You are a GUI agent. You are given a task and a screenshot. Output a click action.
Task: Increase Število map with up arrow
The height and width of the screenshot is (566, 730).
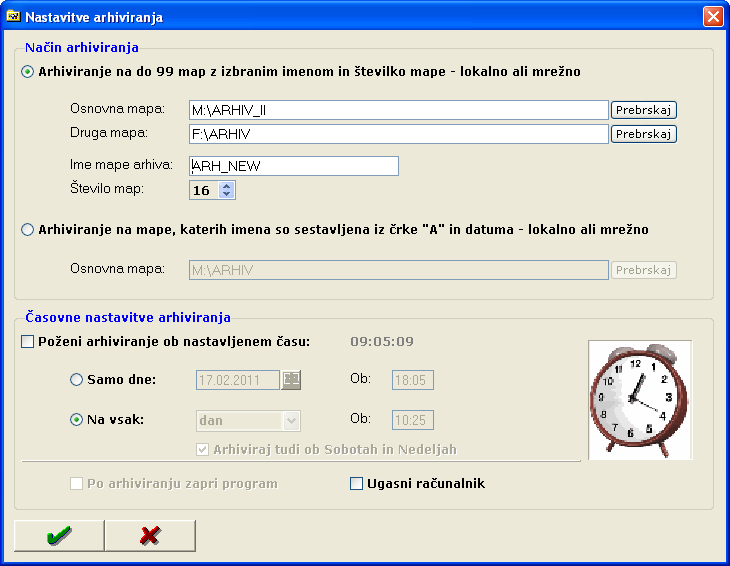[x=227, y=185]
